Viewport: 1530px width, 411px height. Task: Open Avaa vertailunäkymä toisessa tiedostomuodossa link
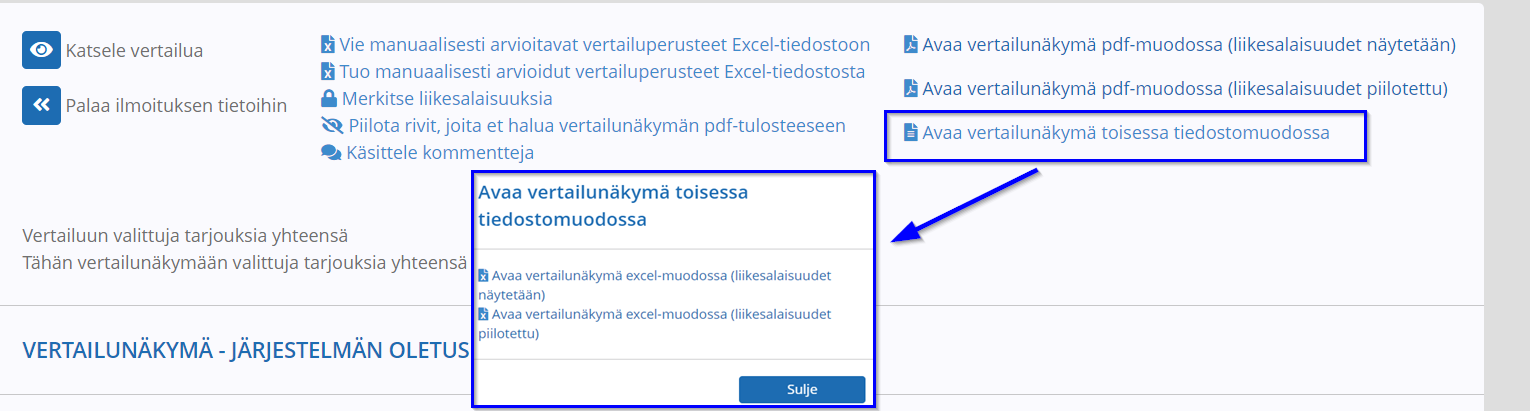(x=1126, y=132)
